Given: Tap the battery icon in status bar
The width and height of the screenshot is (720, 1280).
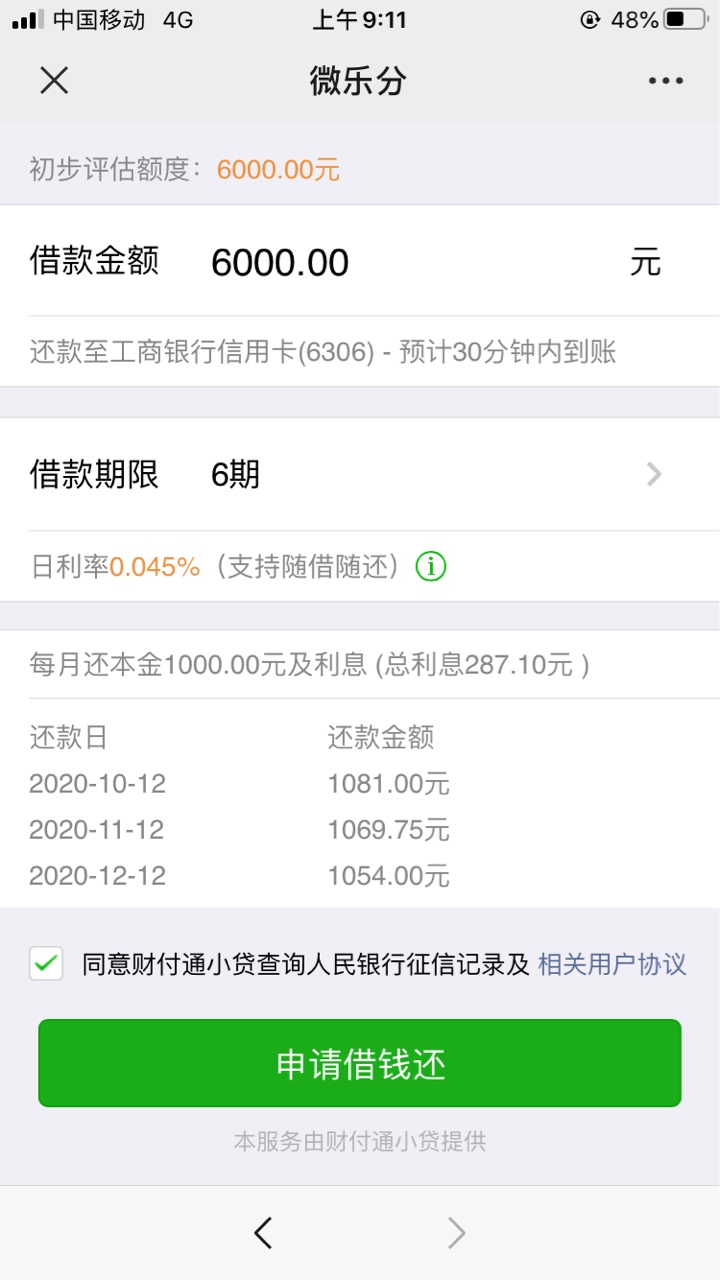Looking at the screenshot, I should 686,19.
